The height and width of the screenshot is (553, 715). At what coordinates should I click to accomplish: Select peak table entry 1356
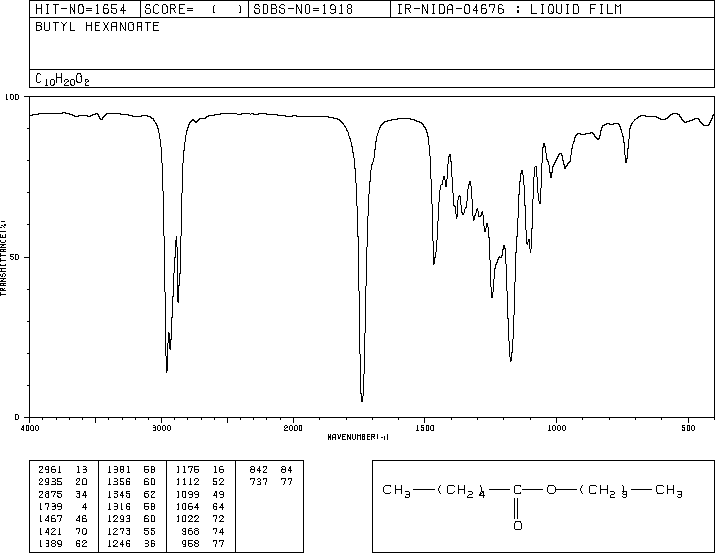click(x=119, y=482)
